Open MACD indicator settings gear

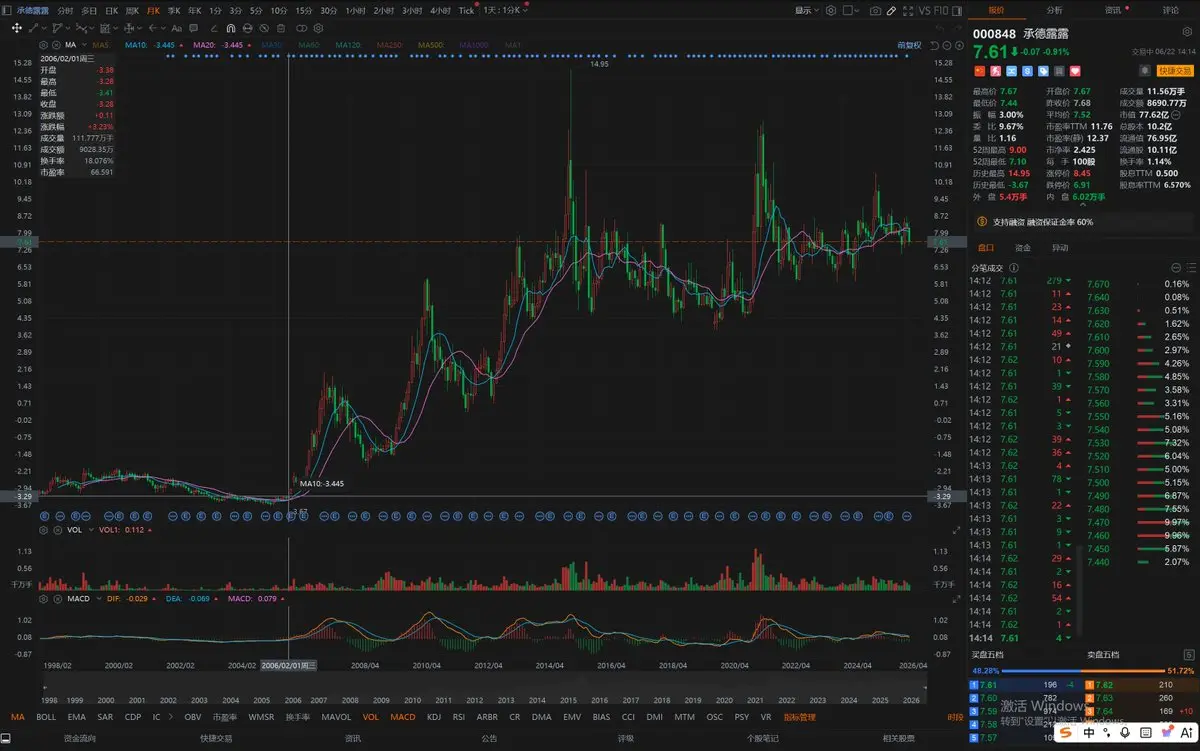[x=43, y=598]
